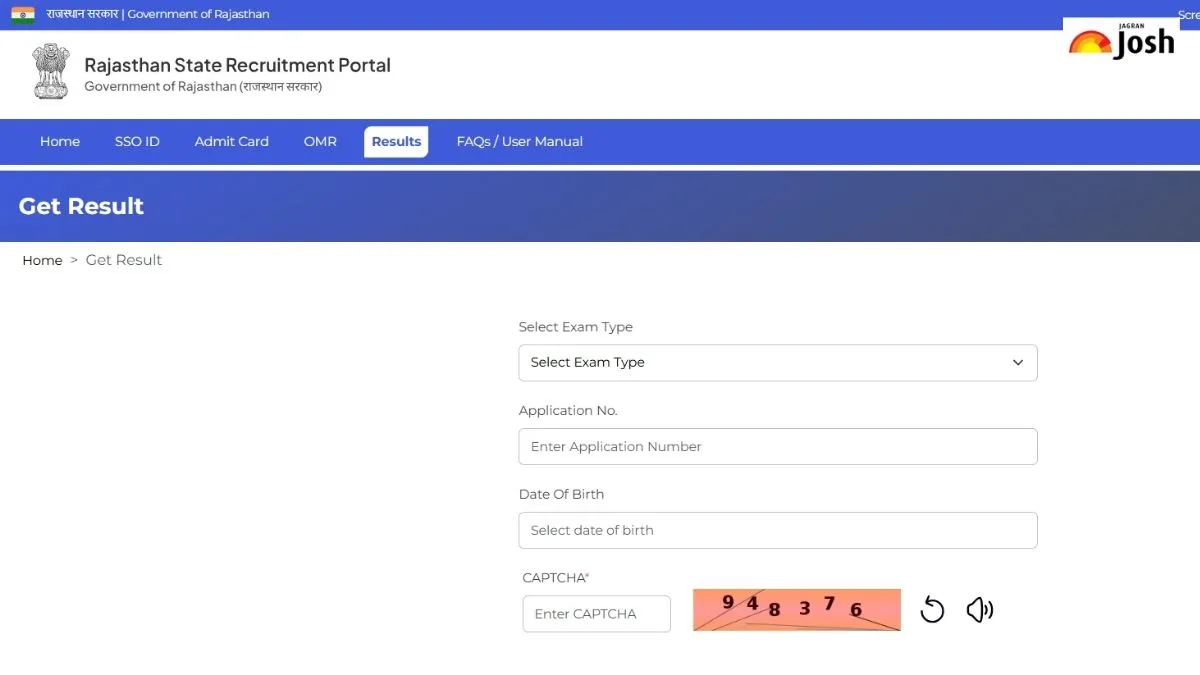The width and height of the screenshot is (1200, 675).
Task: Play the CAPTCHA audio speaker icon
Action: click(980, 610)
